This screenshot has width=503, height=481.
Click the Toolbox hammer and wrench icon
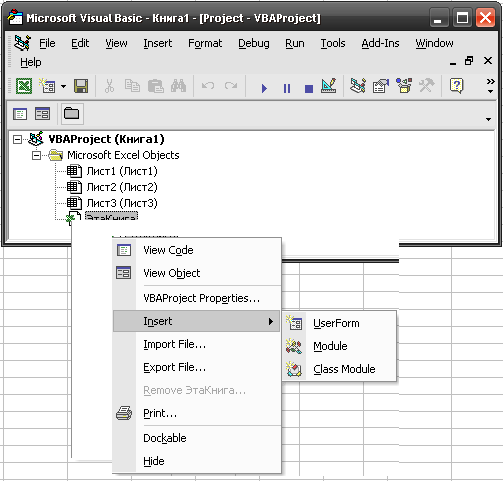[x=427, y=86]
